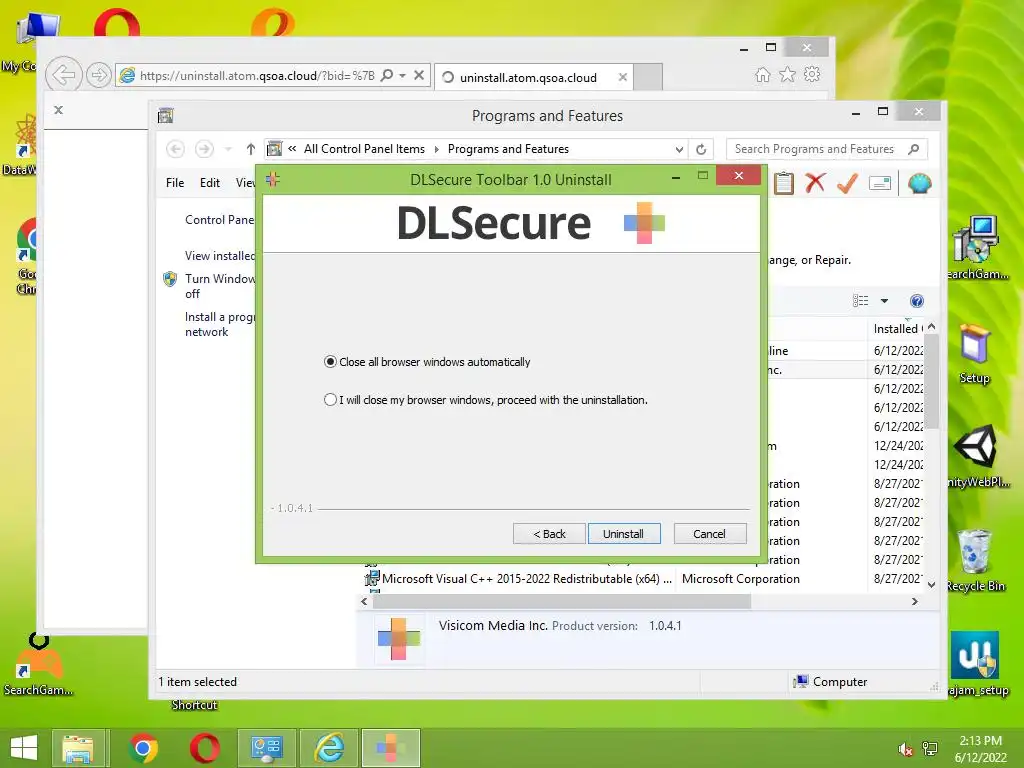Click the horizontal scrollbar right arrow

pos(914,601)
